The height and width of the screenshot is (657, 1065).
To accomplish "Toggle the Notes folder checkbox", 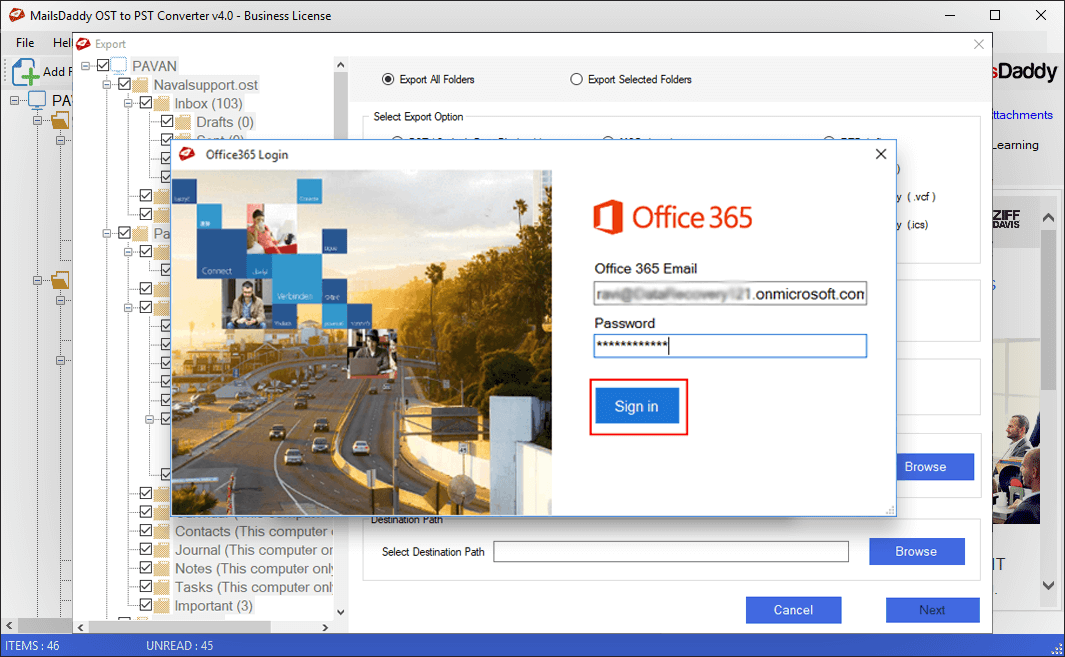I will [145, 567].
